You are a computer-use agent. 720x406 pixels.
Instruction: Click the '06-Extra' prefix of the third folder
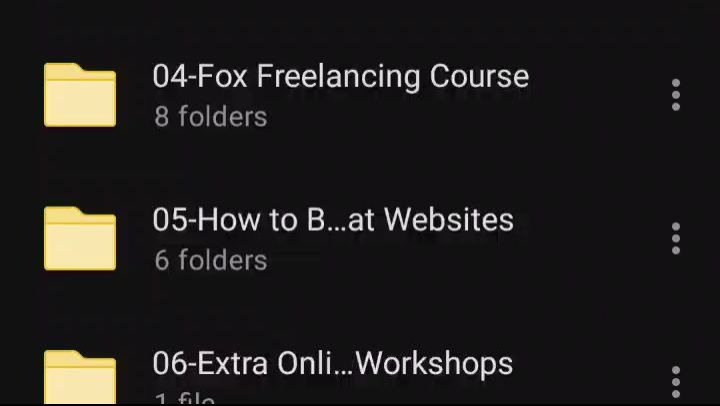tap(210, 363)
